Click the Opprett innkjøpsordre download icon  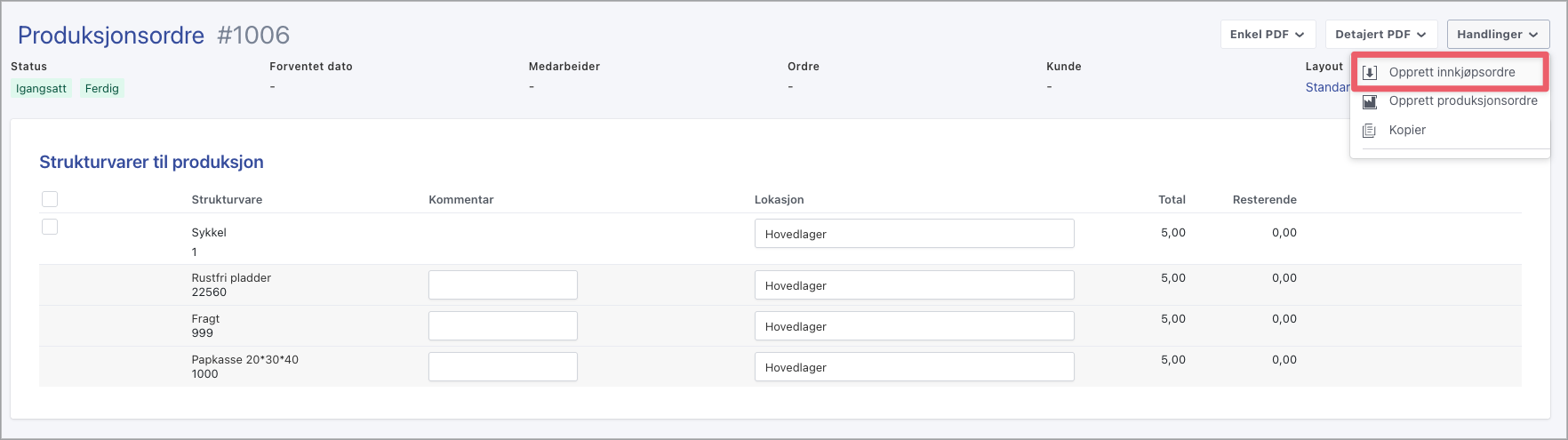1370,73
